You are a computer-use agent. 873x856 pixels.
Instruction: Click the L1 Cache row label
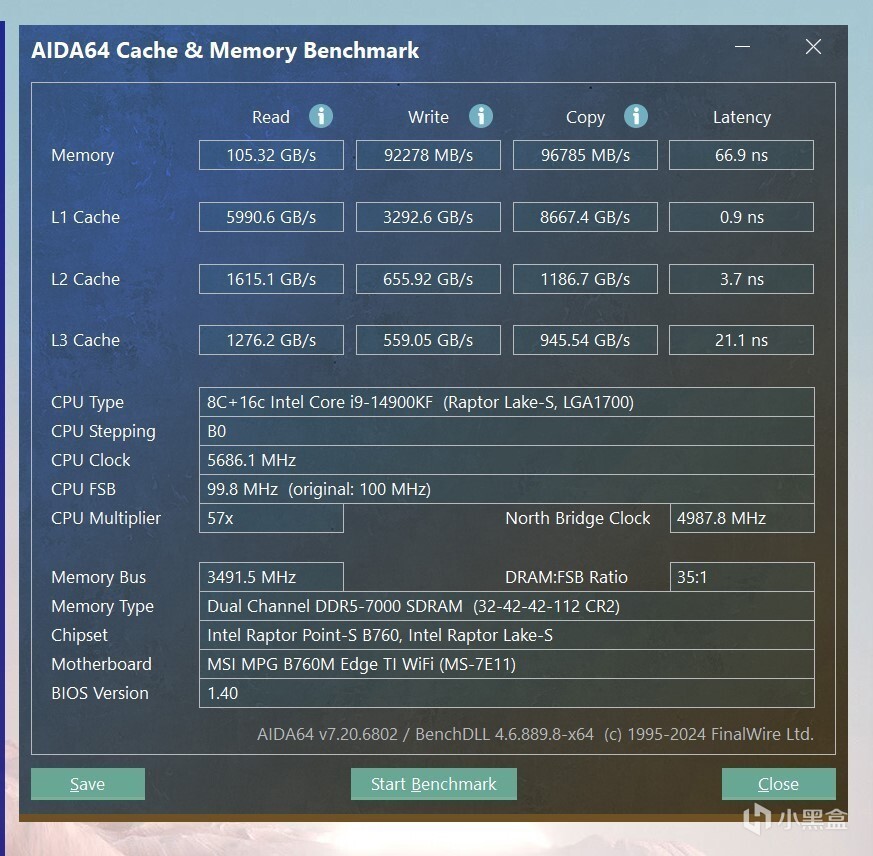pos(85,217)
